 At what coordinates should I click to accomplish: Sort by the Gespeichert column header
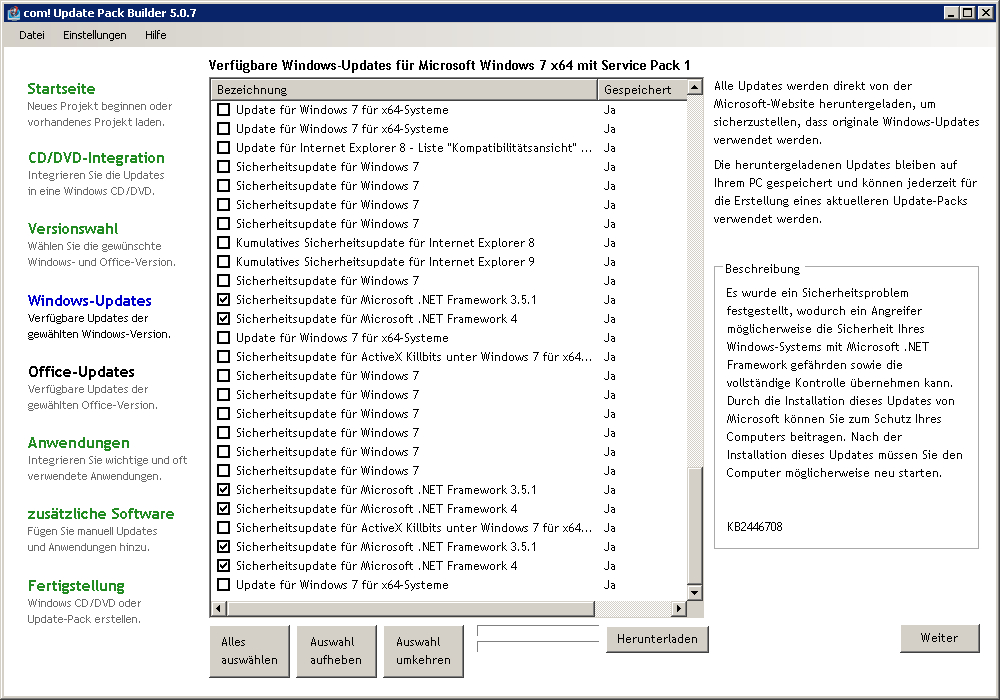642,90
